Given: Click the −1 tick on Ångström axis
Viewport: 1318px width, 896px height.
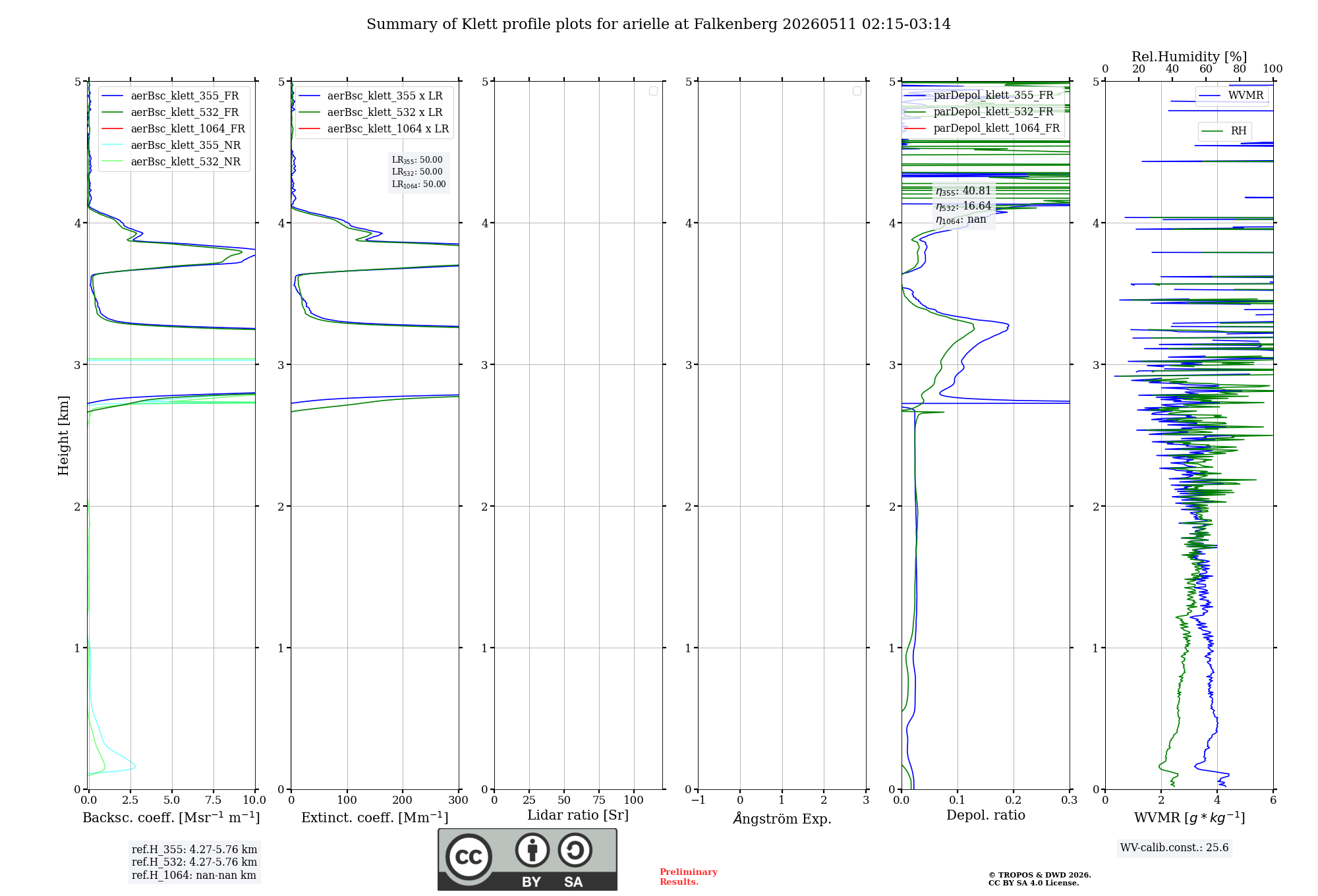Looking at the screenshot, I should tap(699, 800).
